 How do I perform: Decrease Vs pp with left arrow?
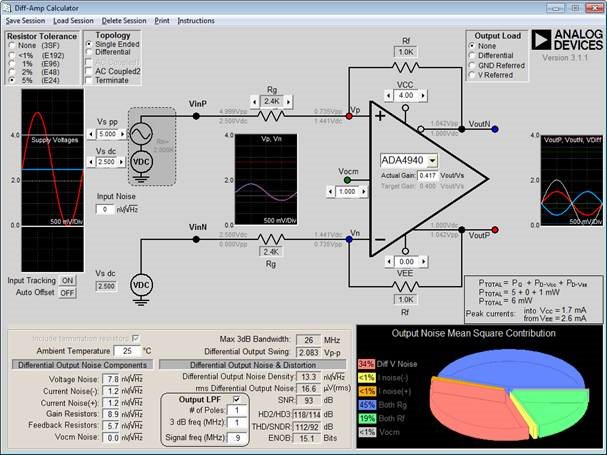[91, 134]
